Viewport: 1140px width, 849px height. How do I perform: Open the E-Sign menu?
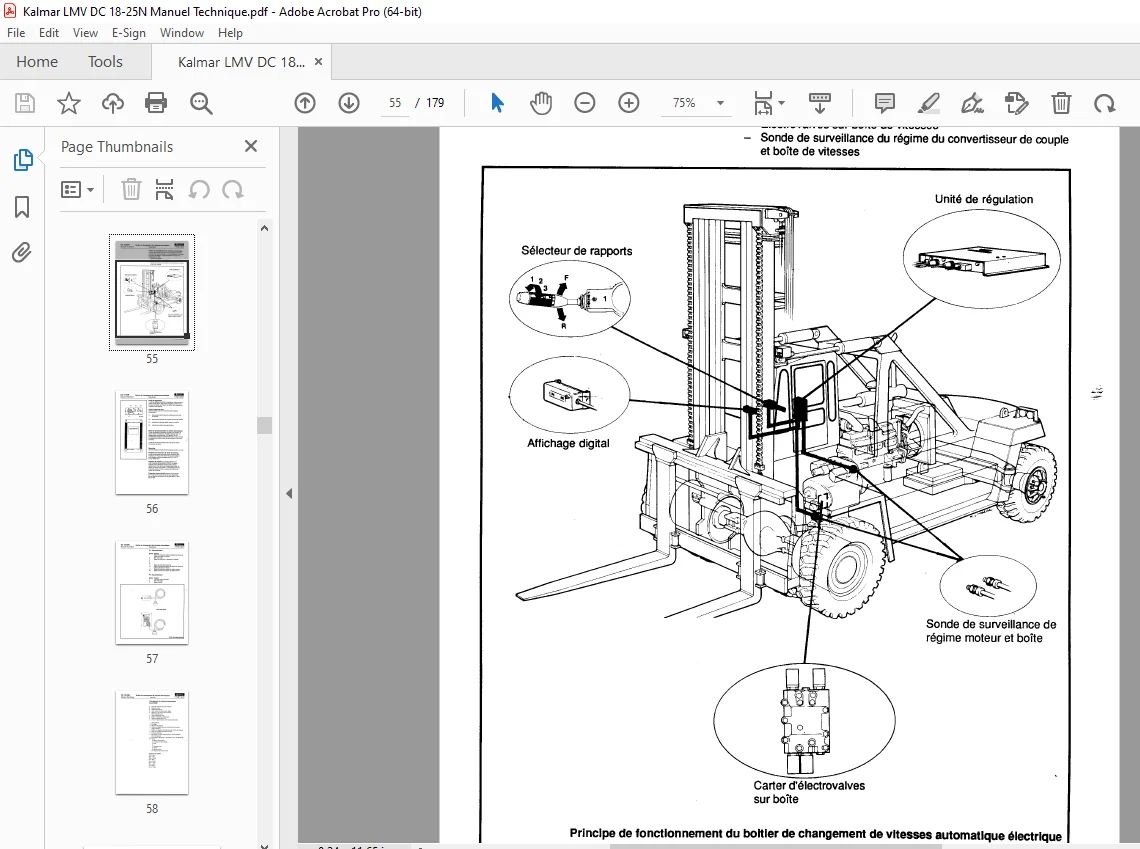point(129,33)
